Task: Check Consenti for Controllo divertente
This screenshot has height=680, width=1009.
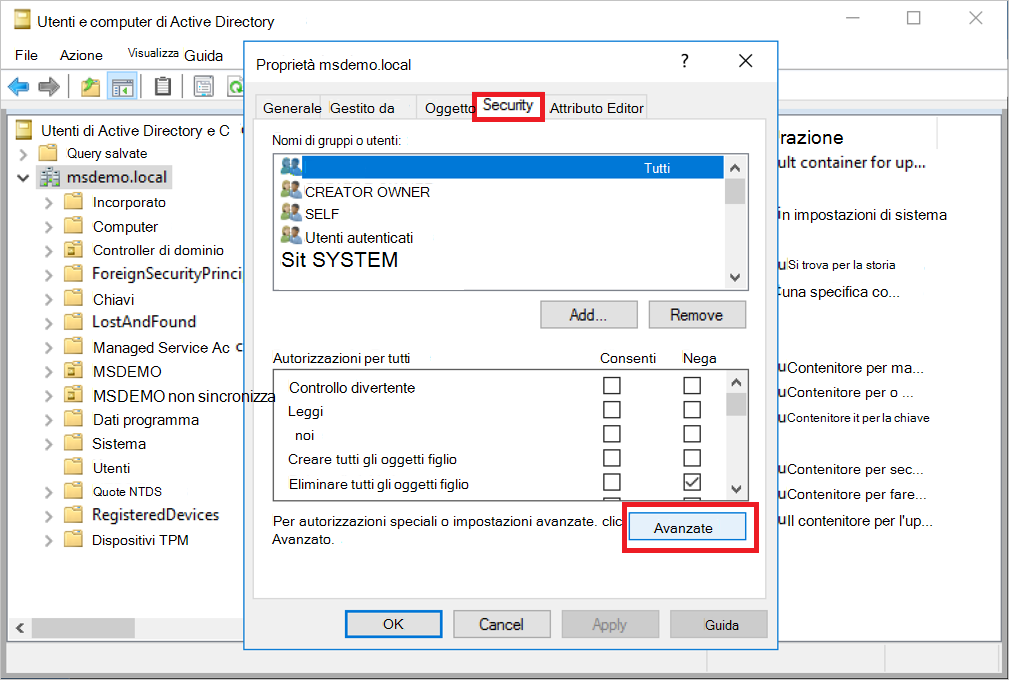Action: pos(611,385)
